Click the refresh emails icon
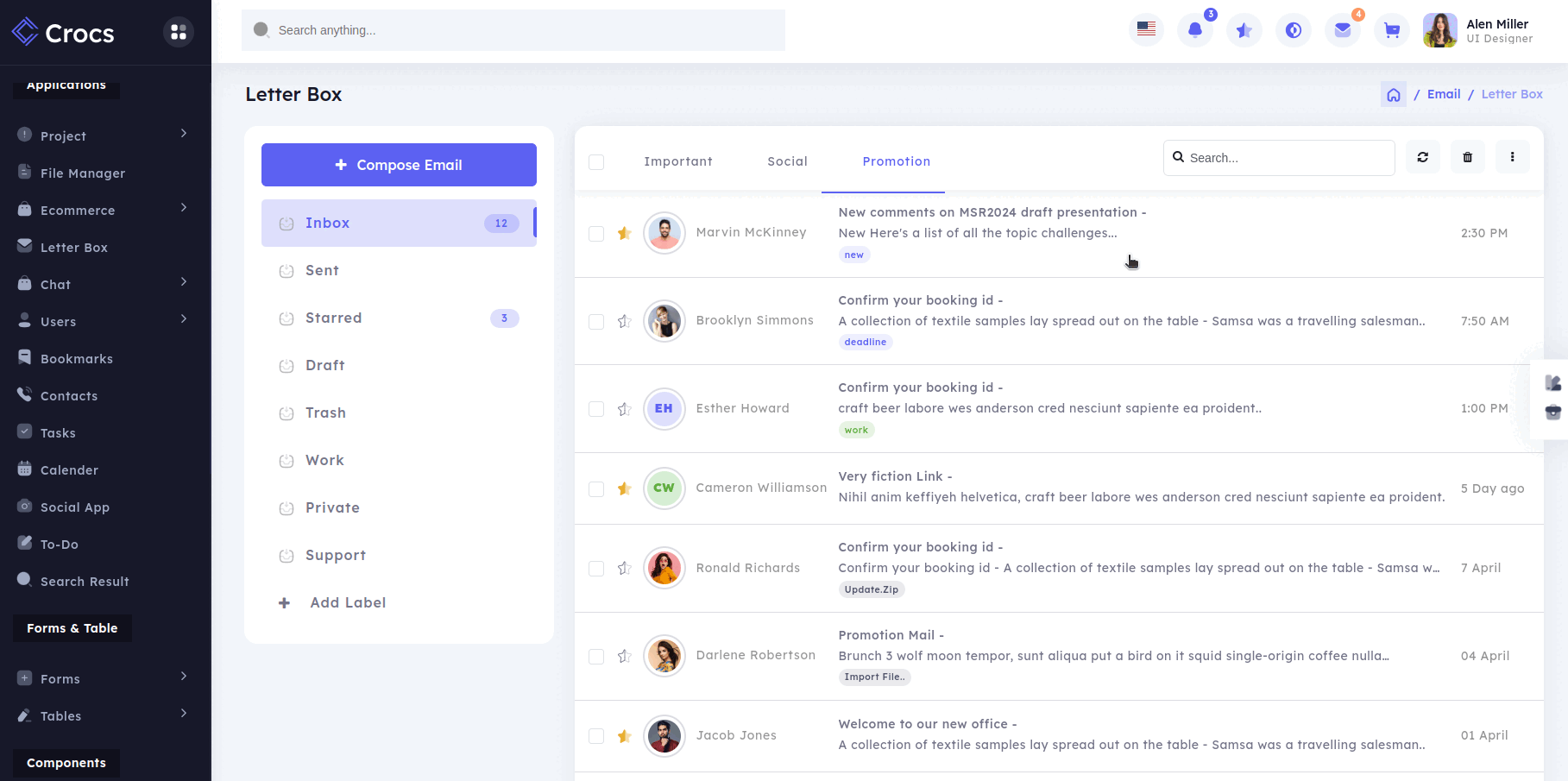Image resolution: width=1568 pixels, height=781 pixels. (1422, 157)
